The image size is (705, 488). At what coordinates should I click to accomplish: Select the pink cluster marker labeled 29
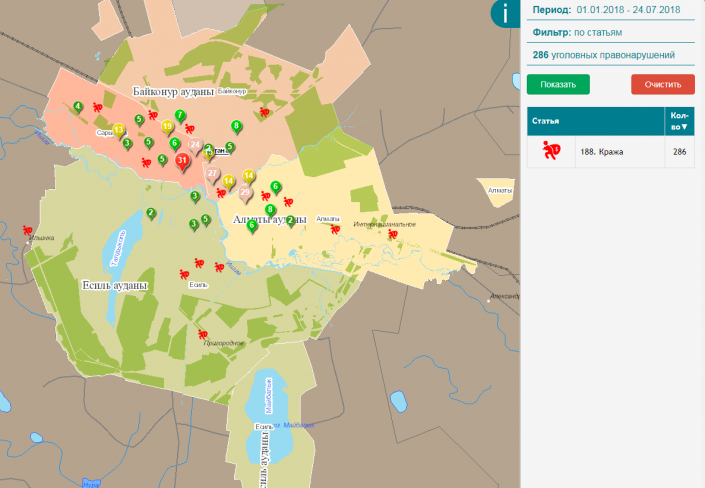(x=244, y=193)
